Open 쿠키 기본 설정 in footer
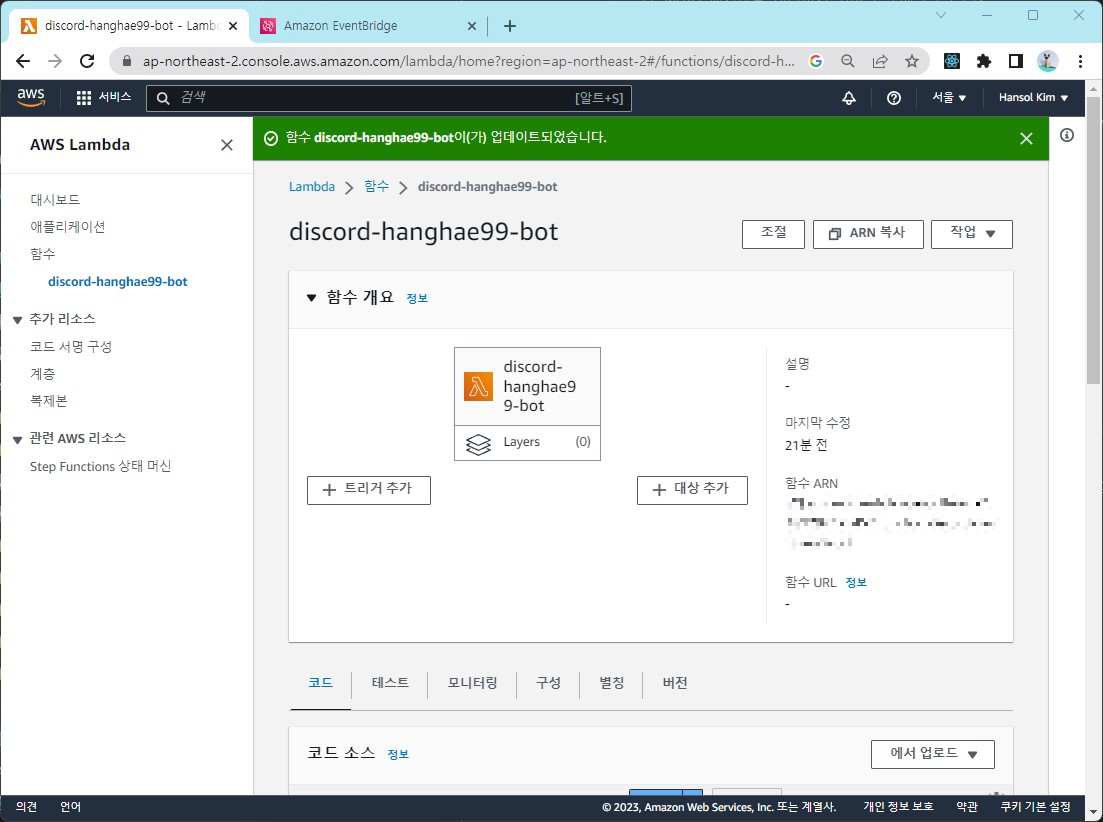This screenshot has height=822, width=1103. [x=1035, y=807]
